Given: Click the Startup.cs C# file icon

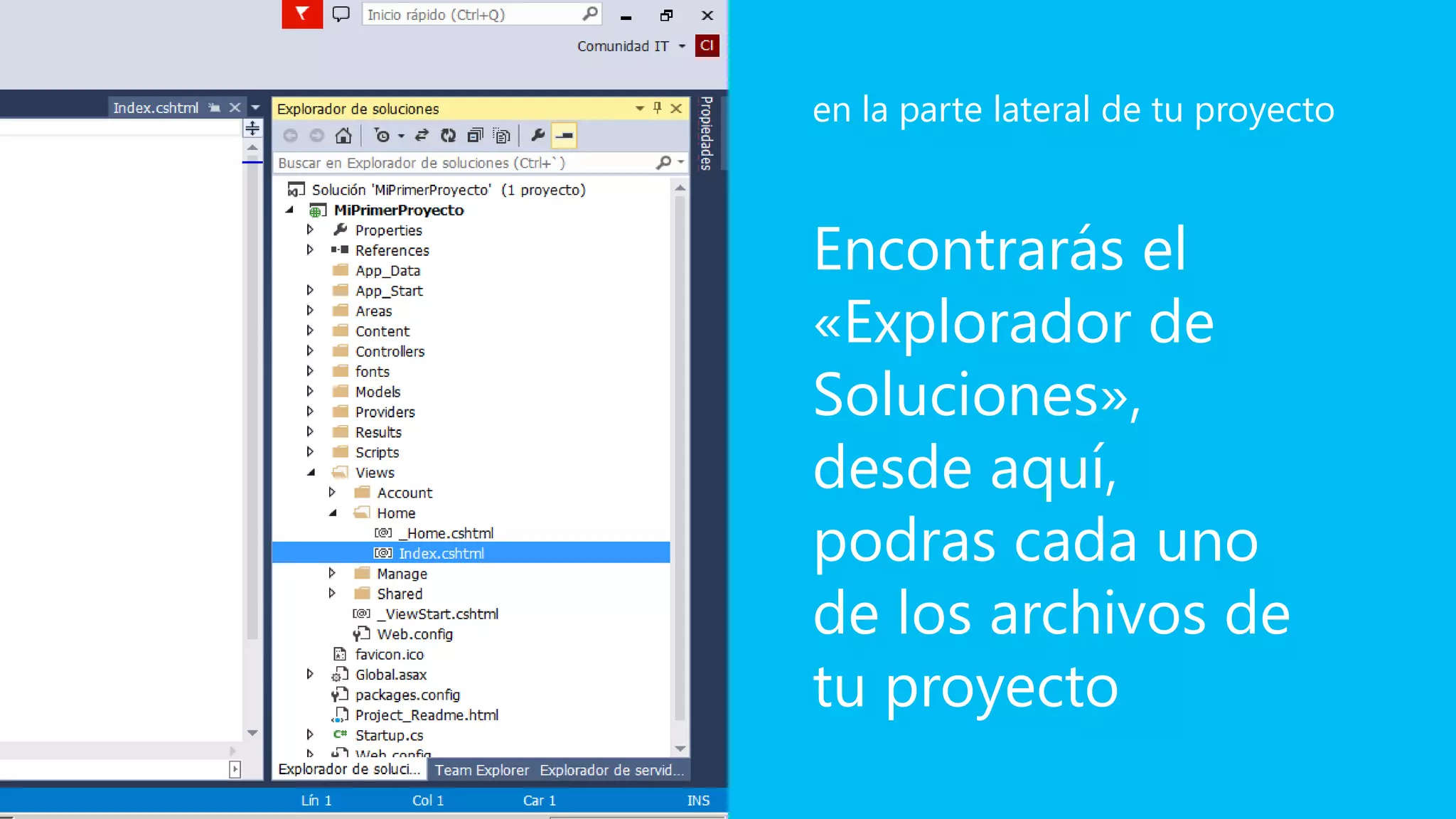Looking at the screenshot, I should pos(340,734).
